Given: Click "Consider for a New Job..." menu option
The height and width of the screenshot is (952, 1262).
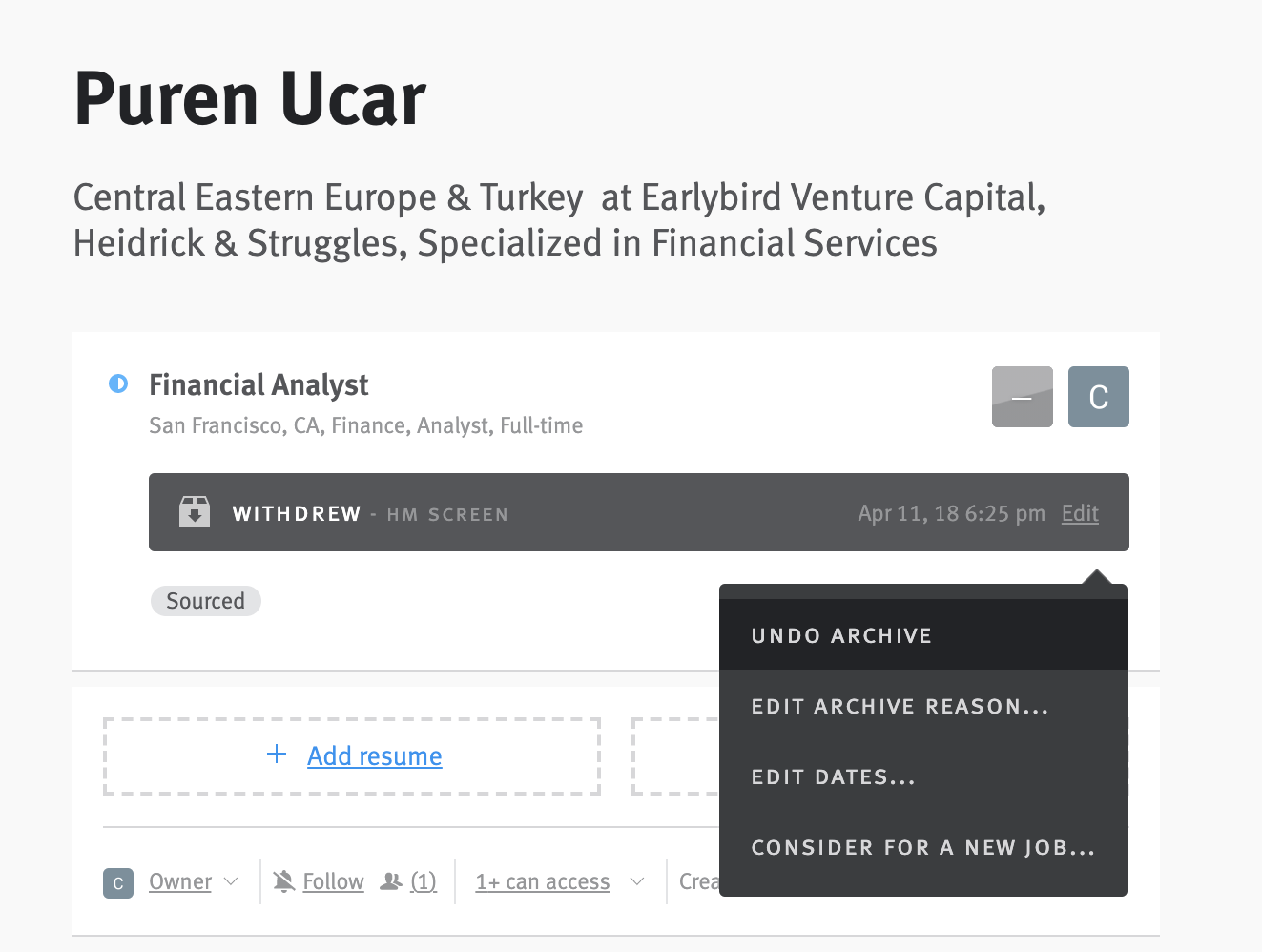Looking at the screenshot, I should click(922, 847).
